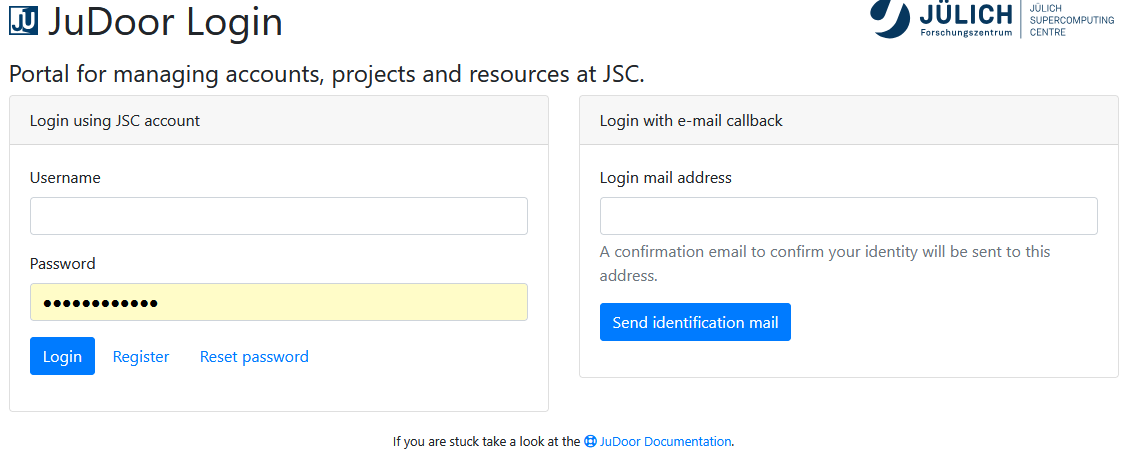Click the Jülich Forschungszentrum logo
This screenshot has height=454, width=1141.
click(x=941, y=18)
